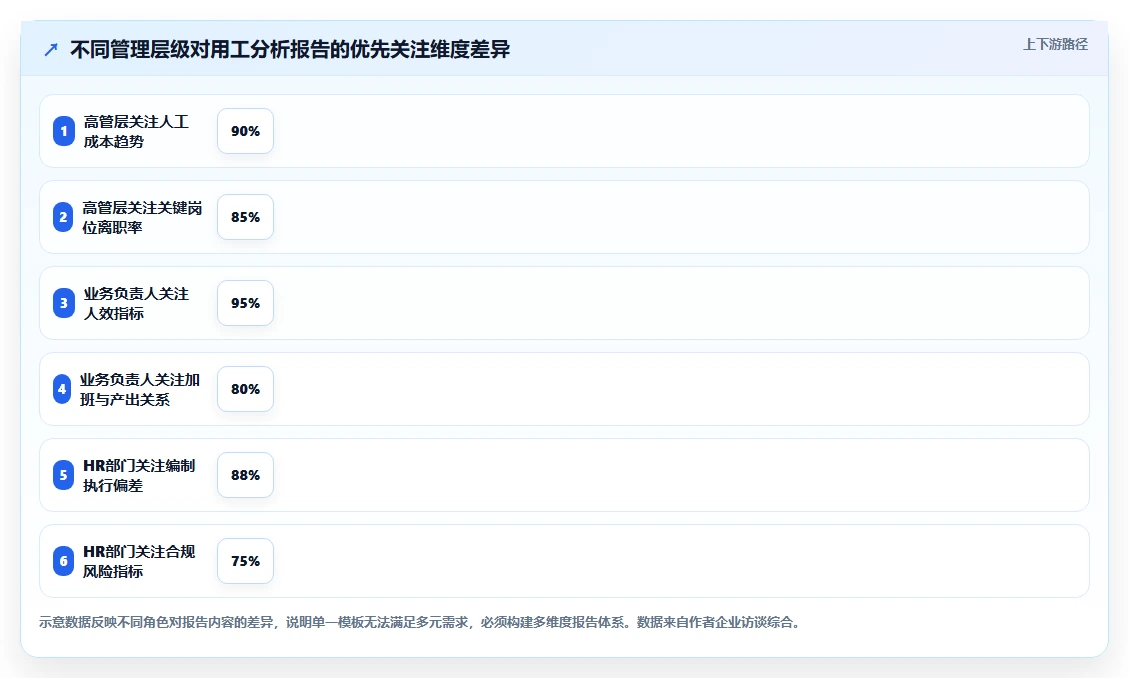Click the trend arrow icon beside the title
Screen dimensions: 1129x678
[51, 50]
